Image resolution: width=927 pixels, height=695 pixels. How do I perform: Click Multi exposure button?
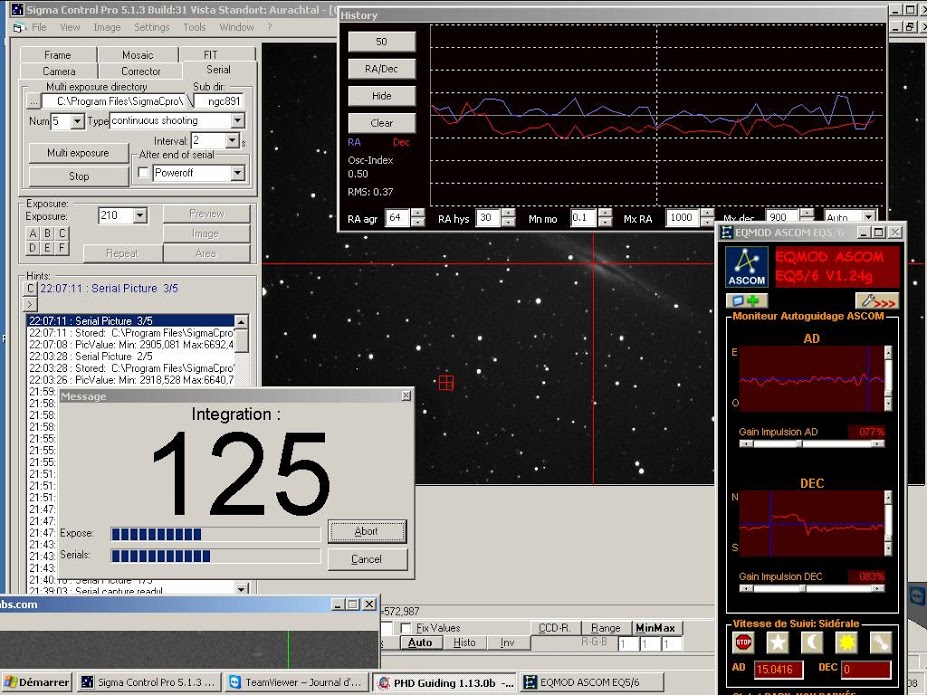click(79, 153)
